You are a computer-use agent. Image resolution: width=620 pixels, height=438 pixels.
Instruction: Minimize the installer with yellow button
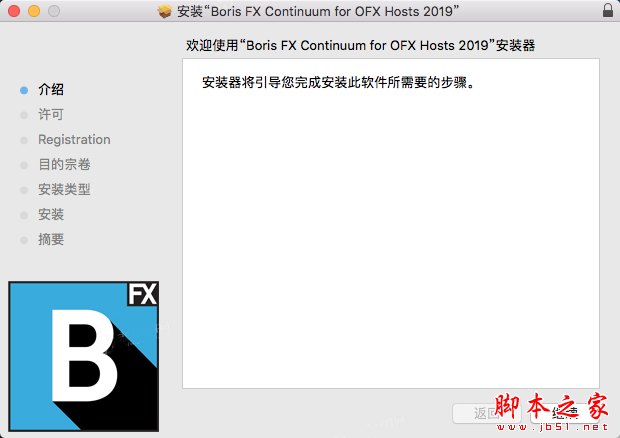(x=34, y=11)
